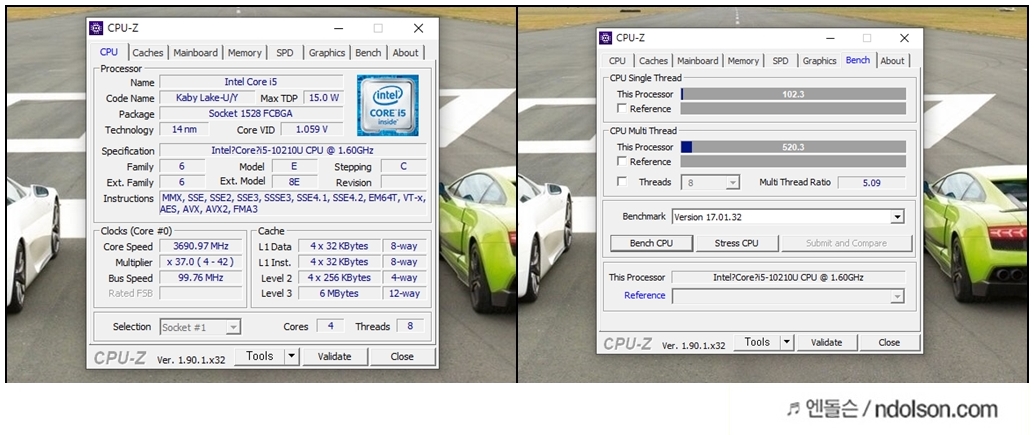The width and height of the screenshot is (1034, 435).
Task: Close the right CPU-Z window with X
Action: (x=904, y=38)
